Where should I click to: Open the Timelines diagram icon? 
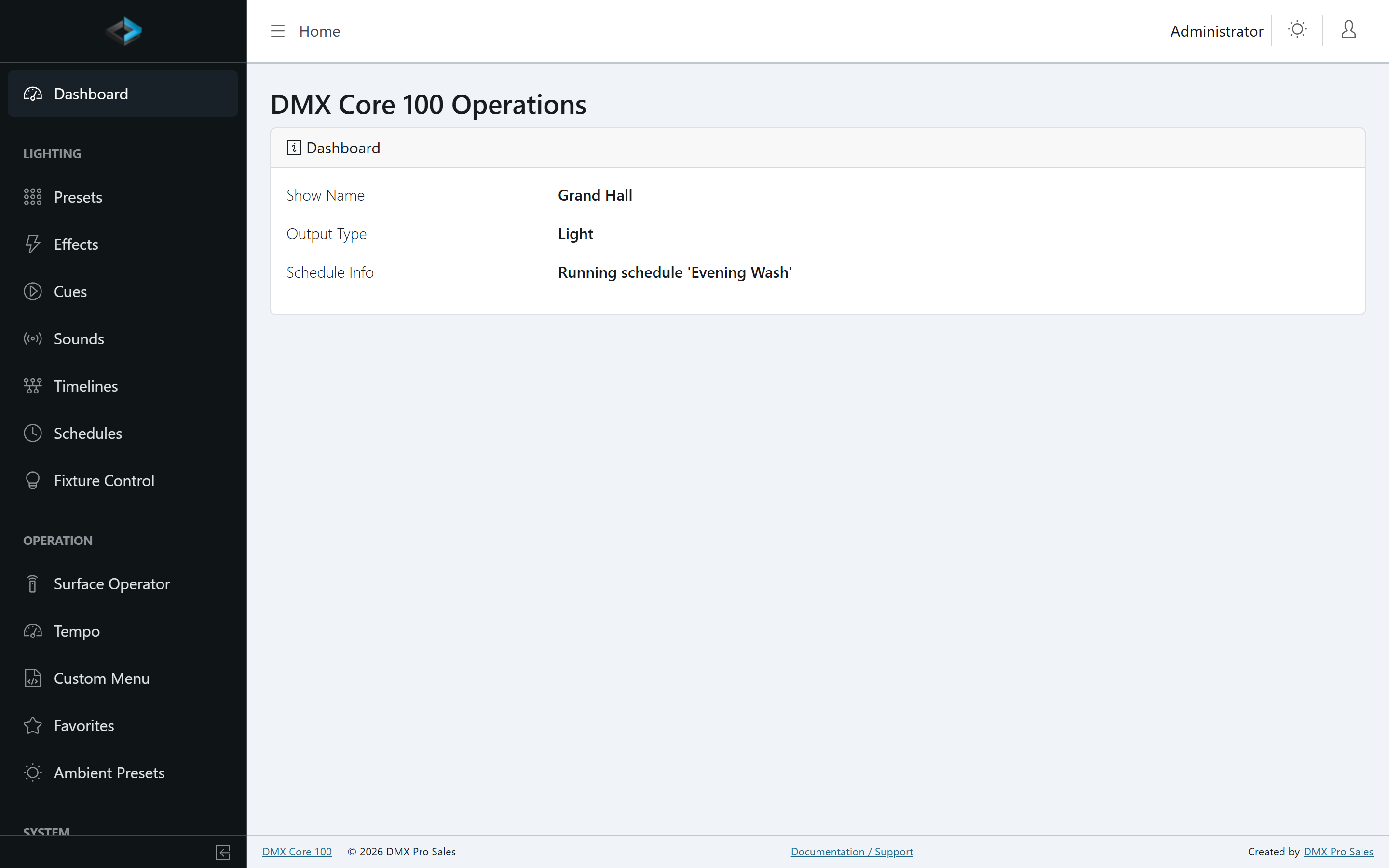pos(33,386)
